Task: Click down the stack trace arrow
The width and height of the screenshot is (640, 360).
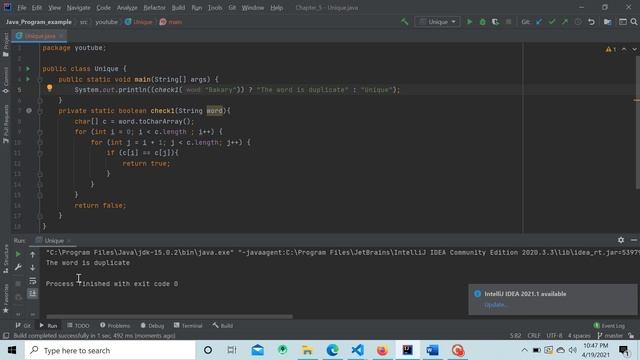Action: tap(33, 267)
